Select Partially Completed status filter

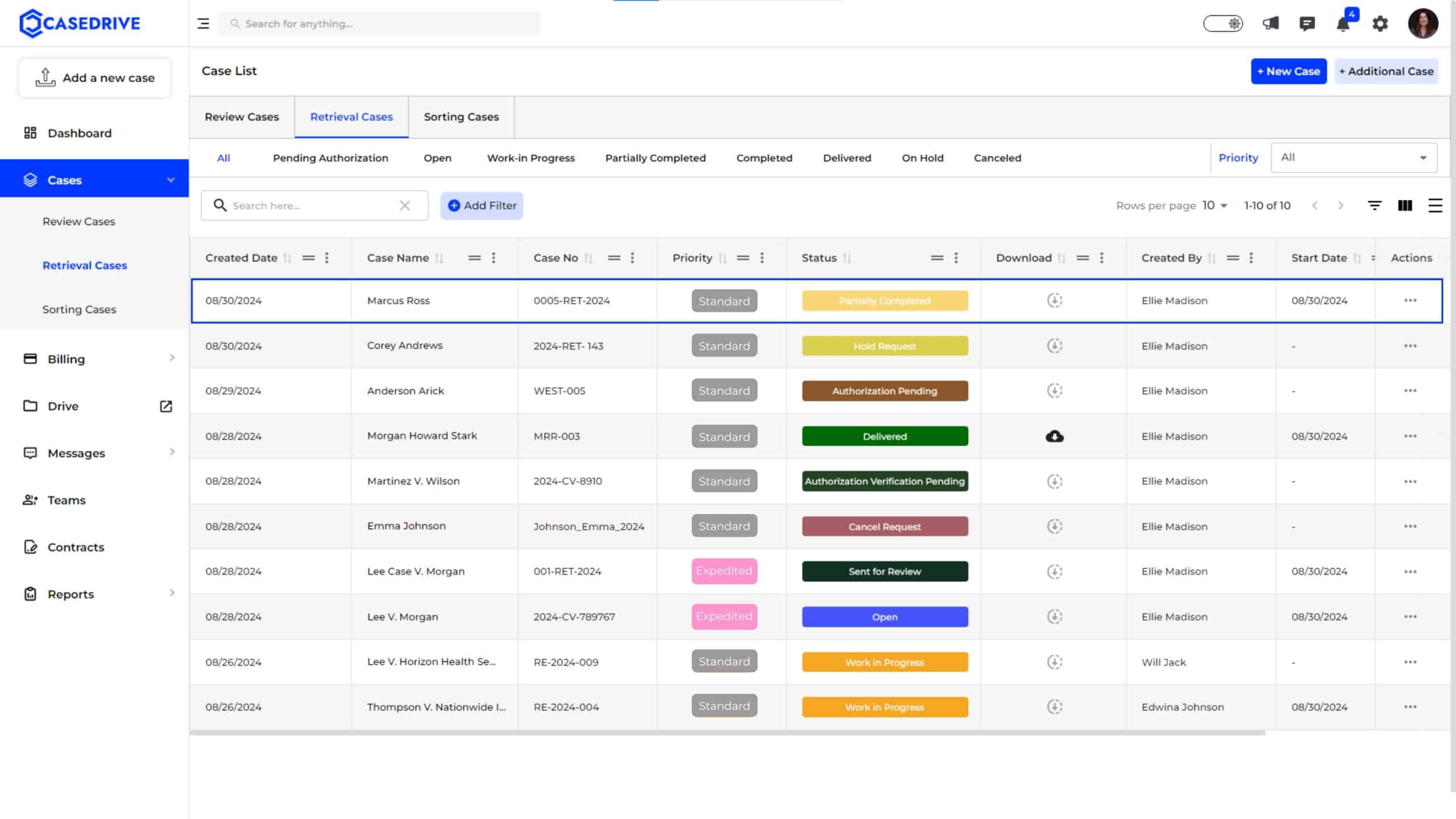pos(655,158)
